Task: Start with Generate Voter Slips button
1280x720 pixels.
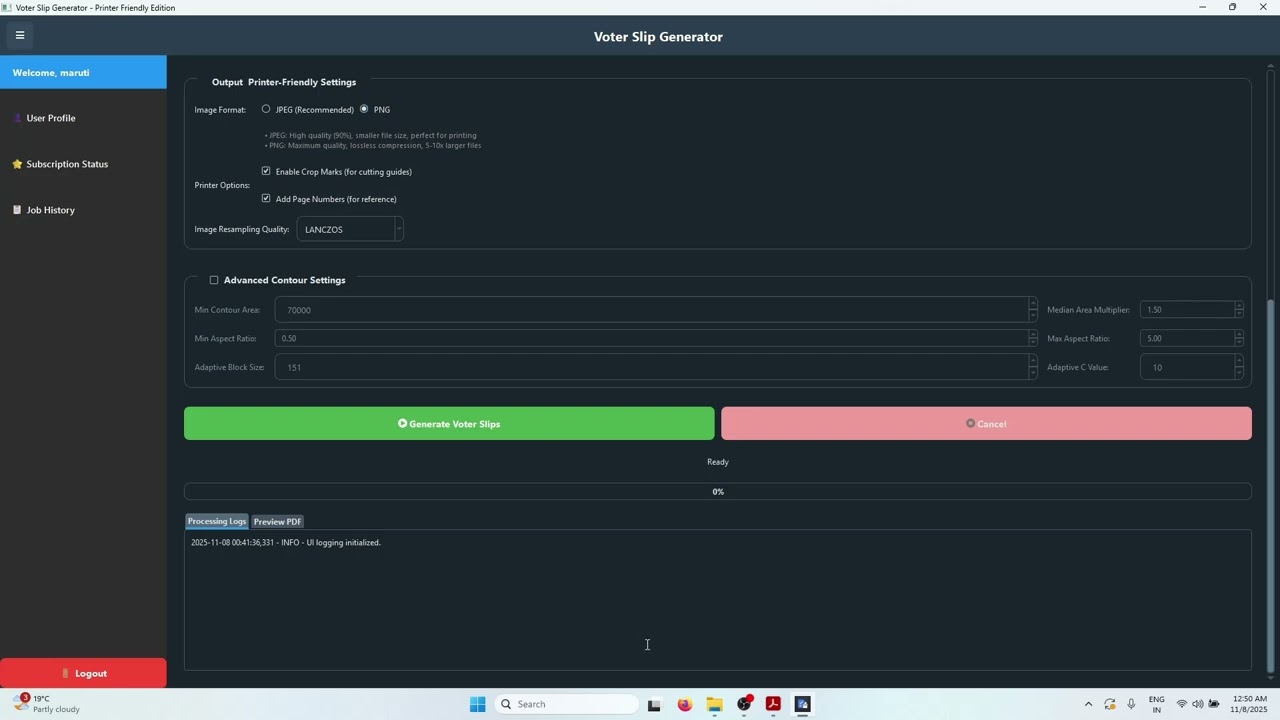Action: pos(449,423)
